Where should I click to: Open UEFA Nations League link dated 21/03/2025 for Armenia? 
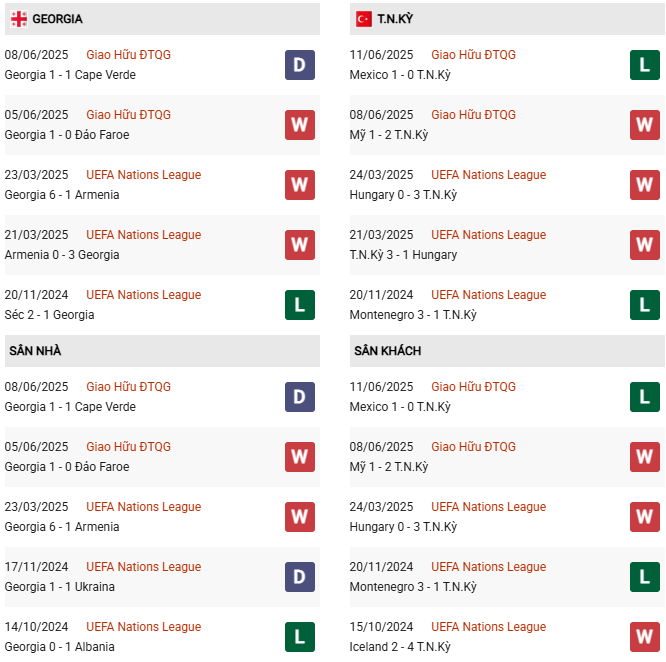tap(143, 235)
